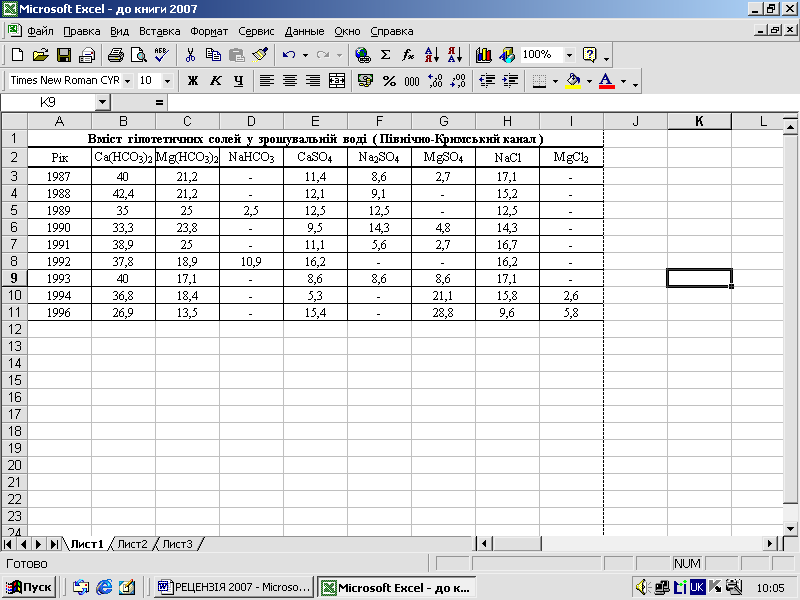Click the Internet Explorer quick launch icon

click(104, 587)
